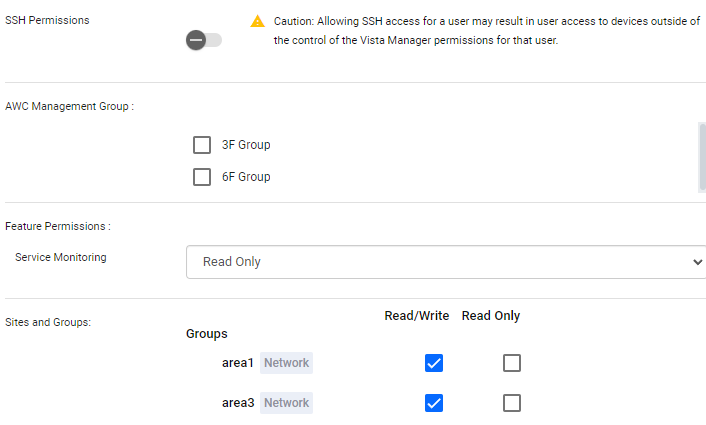Click the AWC Management Group list scrollbar

[x=700, y=155]
